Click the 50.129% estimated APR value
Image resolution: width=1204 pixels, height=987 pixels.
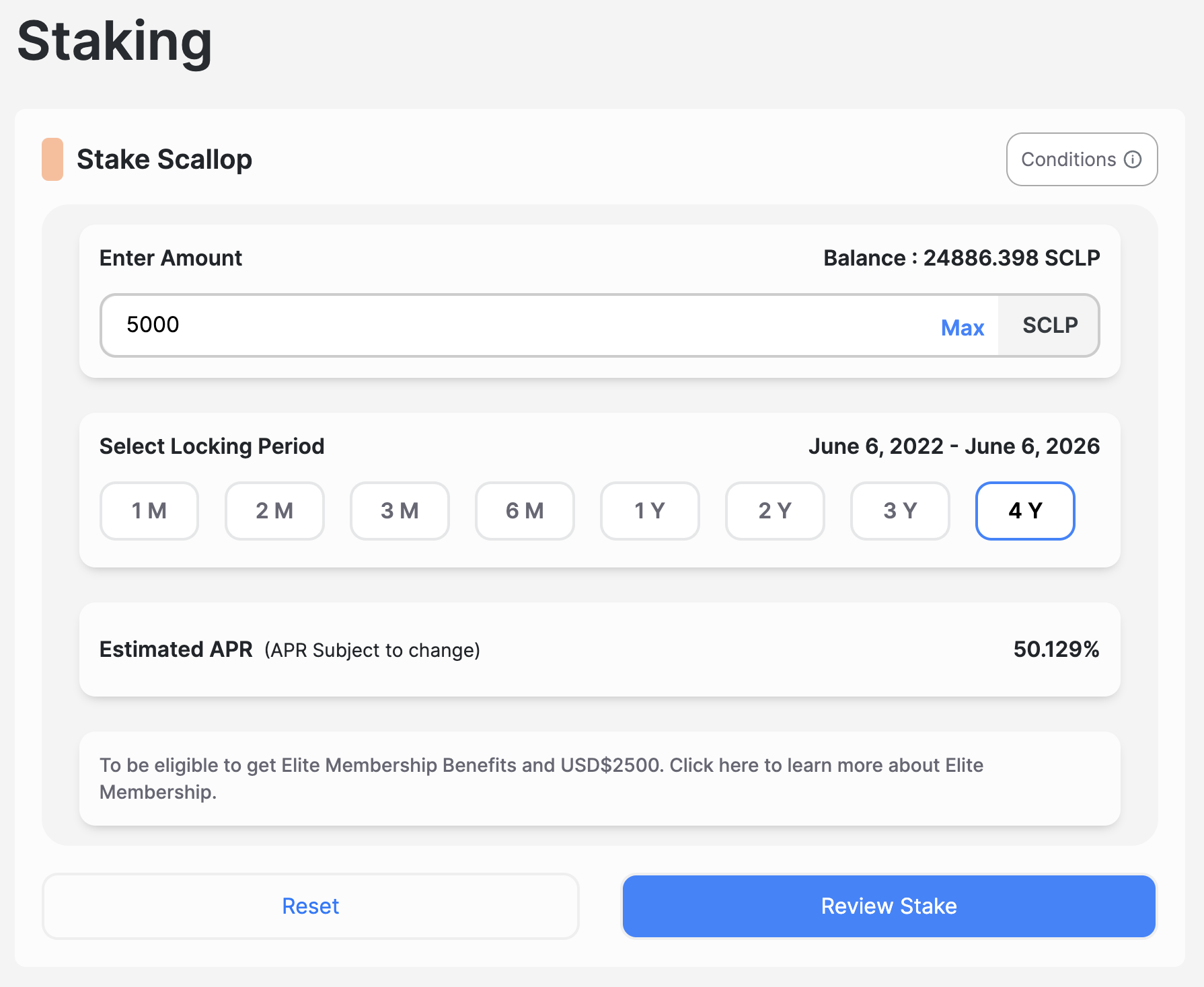point(1056,649)
